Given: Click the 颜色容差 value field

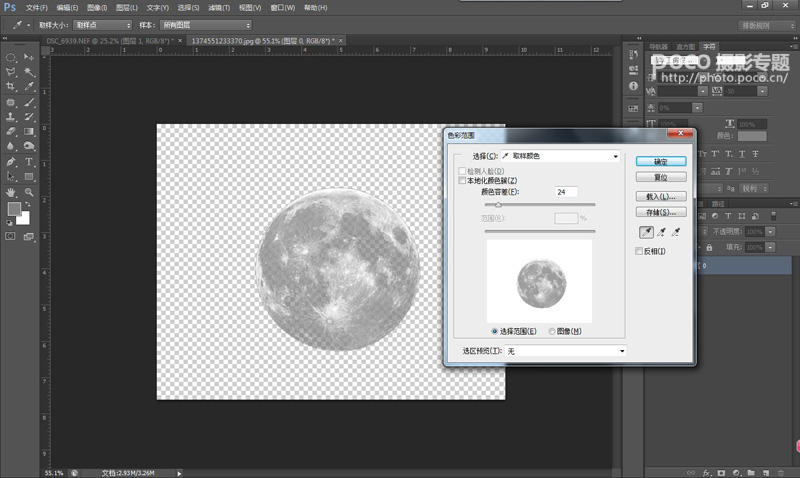Looking at the screenshot, I should (x=566, y=192).
